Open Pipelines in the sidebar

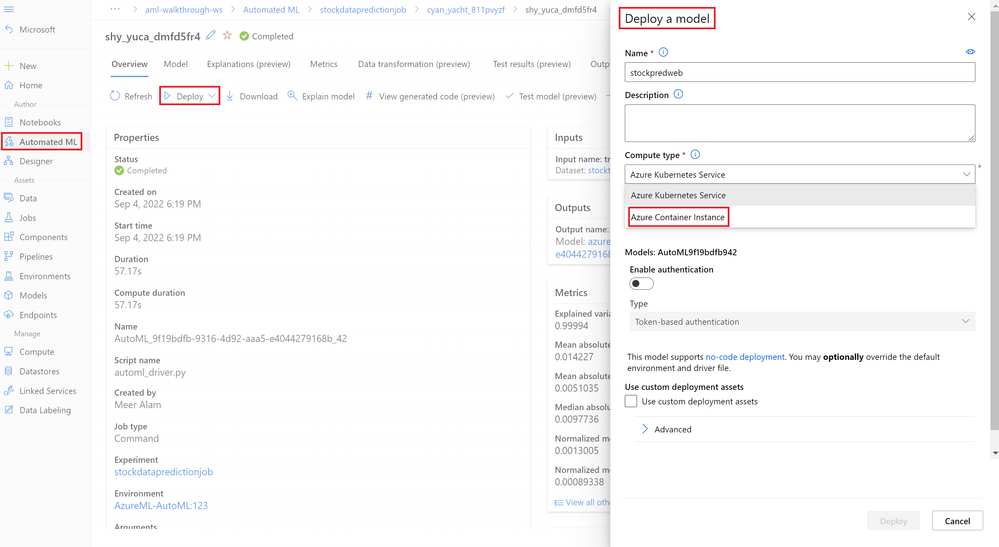point(36,256)
